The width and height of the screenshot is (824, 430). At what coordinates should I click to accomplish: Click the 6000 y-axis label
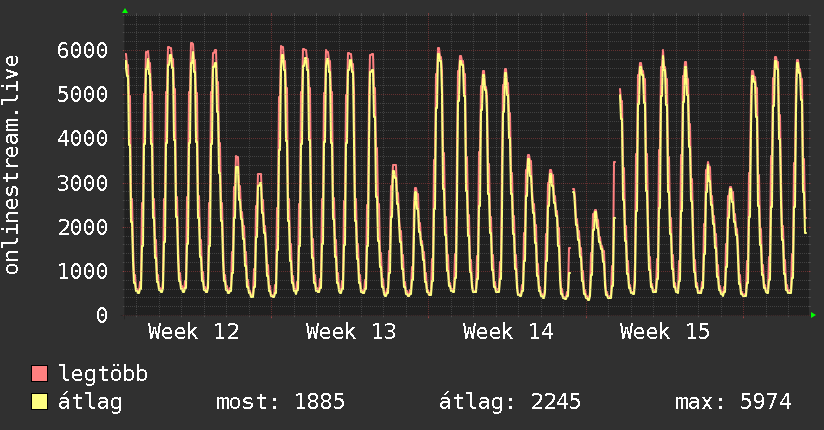coord(83,50)
